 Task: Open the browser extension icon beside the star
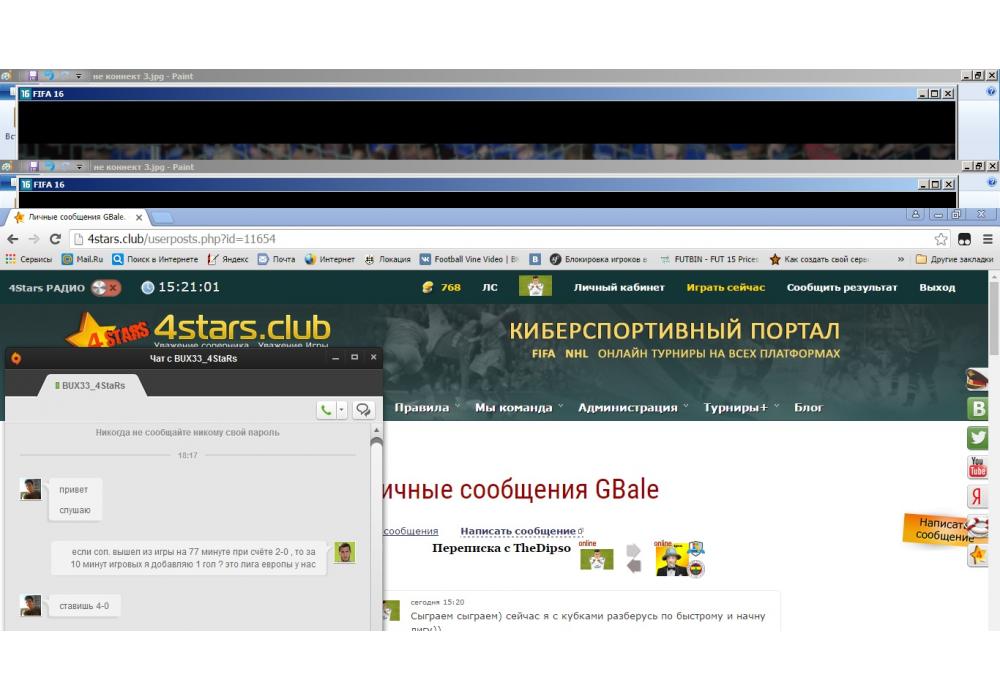click(x=964, y=239)
